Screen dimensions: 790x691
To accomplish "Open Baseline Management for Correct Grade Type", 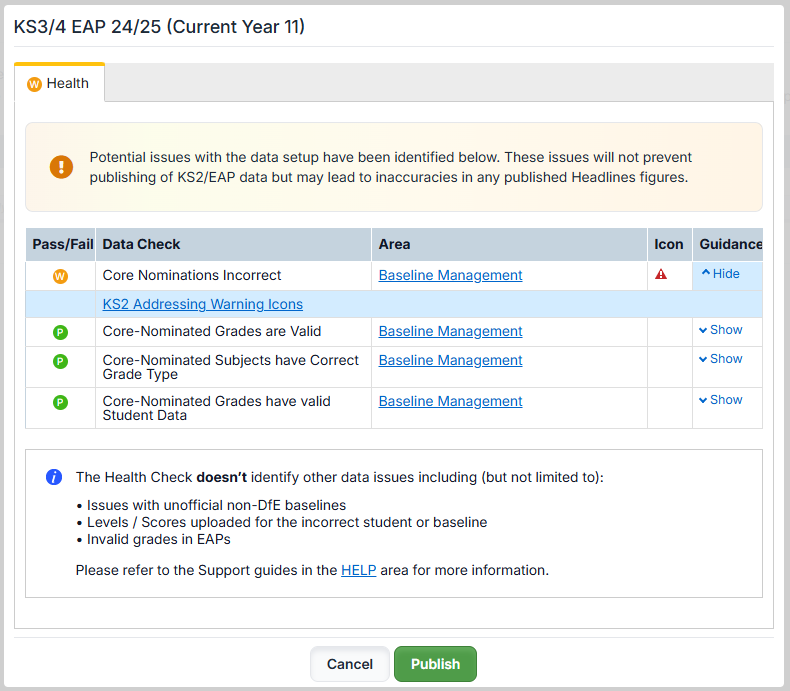I will pyautogui.click(x=450, y=360).
